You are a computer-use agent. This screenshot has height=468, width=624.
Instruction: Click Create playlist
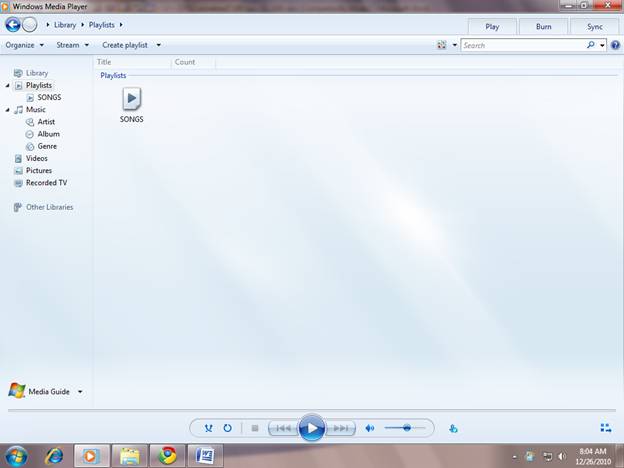(125, 45)
